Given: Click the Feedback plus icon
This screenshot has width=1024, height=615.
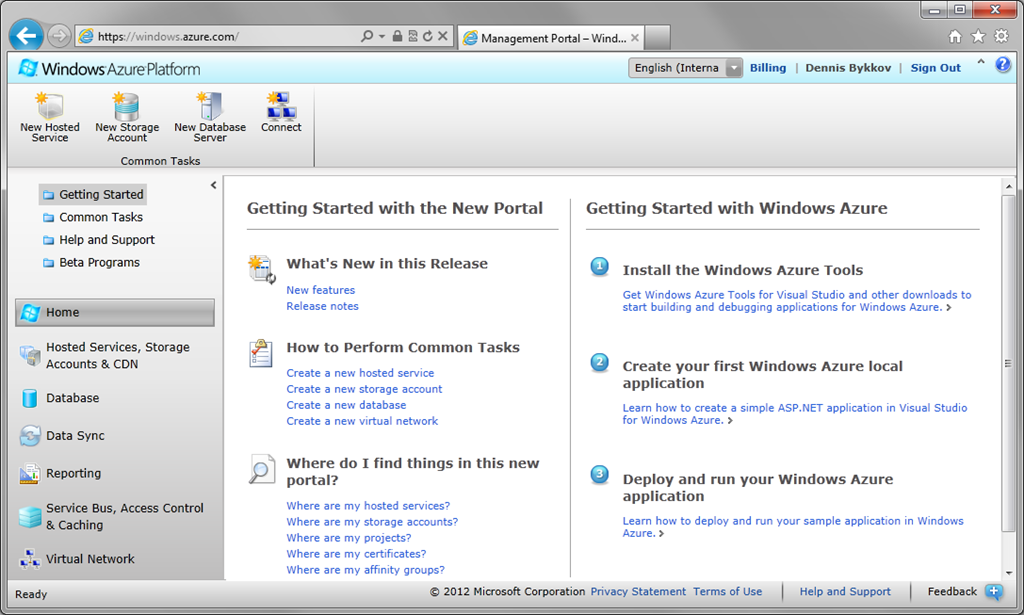Looking at the screenshot, I should (993, 592).
